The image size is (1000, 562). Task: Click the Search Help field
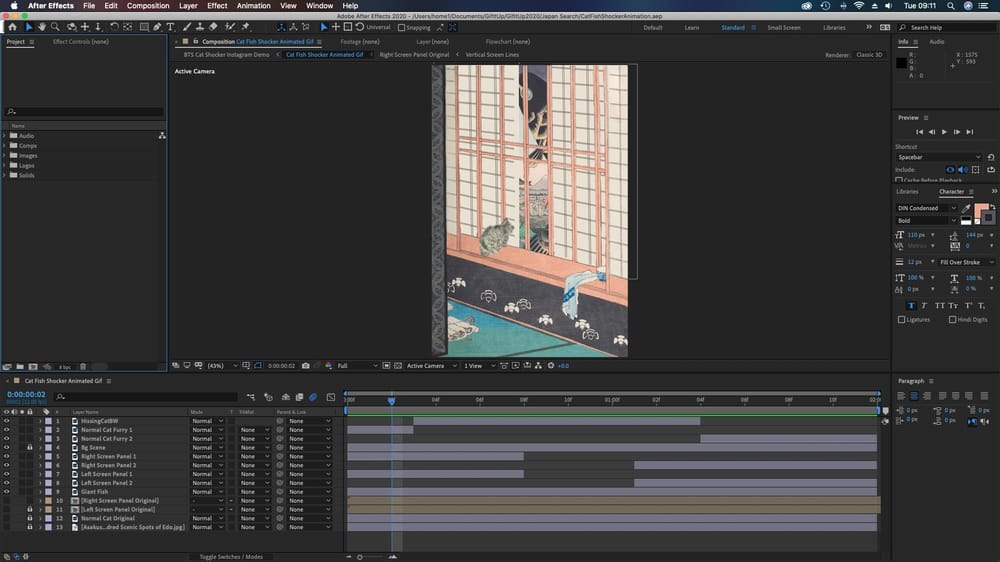point(948,27)
